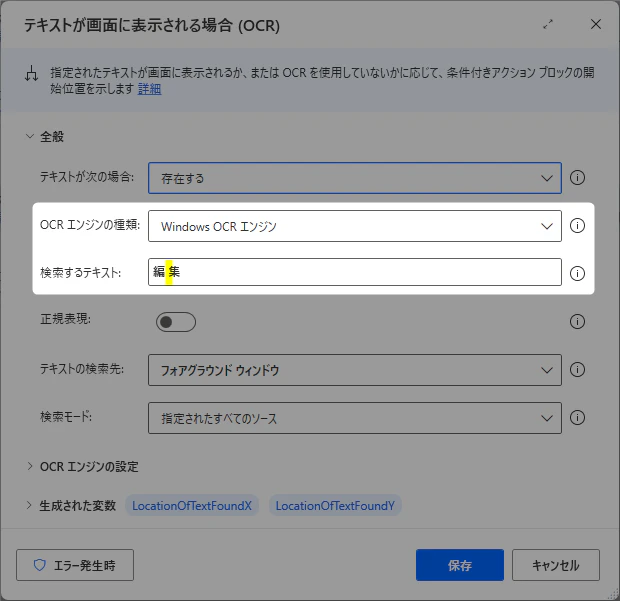The width and height of the screenshot is (620, 601).
Task: Show info for テキストが次の場合
Action: (577, 178)
